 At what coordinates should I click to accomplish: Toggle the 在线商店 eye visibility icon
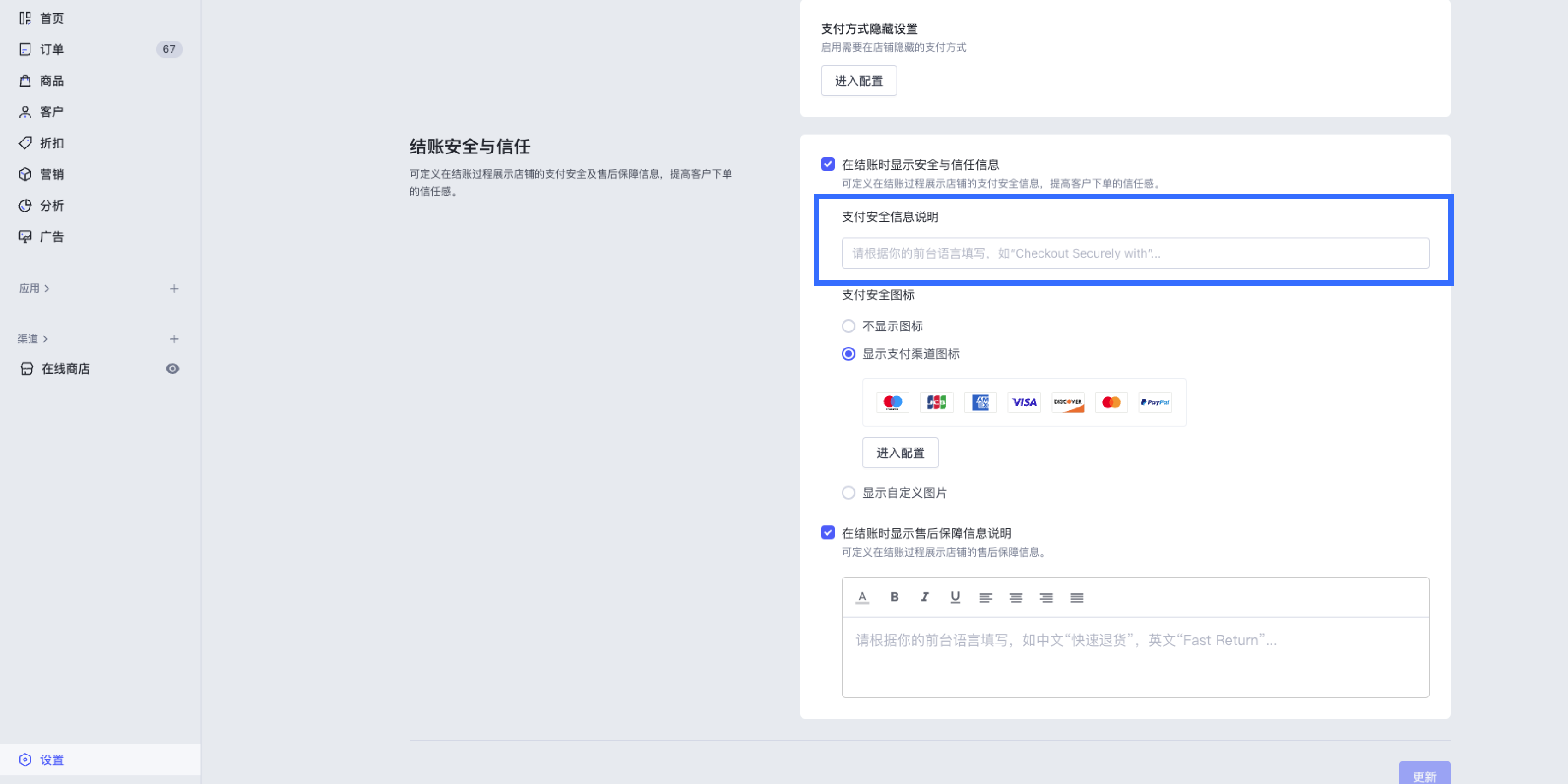click(172, 369)
